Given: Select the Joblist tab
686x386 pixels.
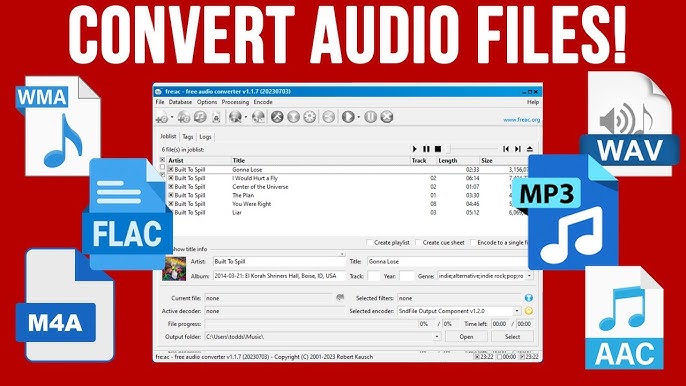Looking at the screenshot, I should pyautogui.click(x=168, y=136).
